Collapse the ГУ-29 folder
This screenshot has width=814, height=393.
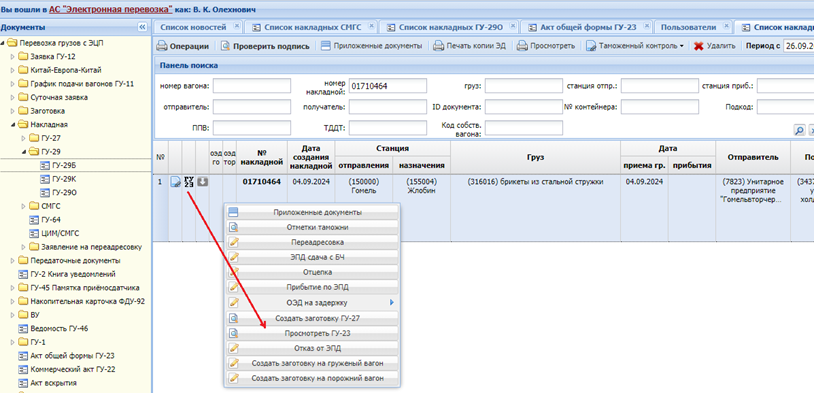tap(23, 152)
